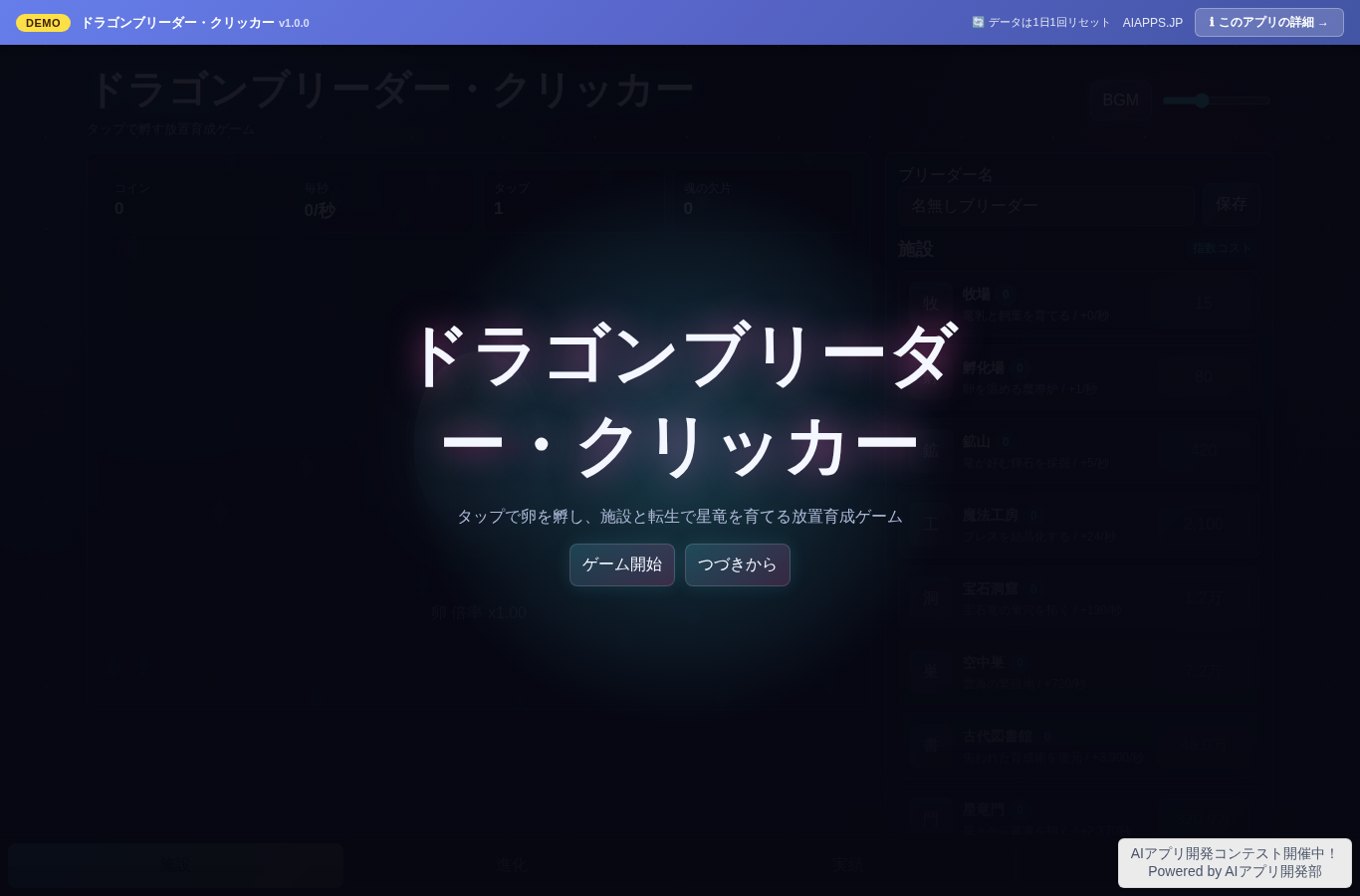Click the info icon in このアプリの詳細
The height and width of the screenshot is (896, 1360).
point(1212,22)
